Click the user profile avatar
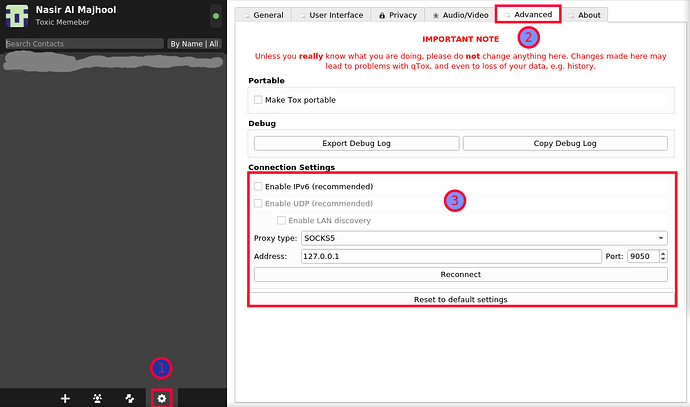The width and height of the screenshot is (690, 407). (17, 16)
